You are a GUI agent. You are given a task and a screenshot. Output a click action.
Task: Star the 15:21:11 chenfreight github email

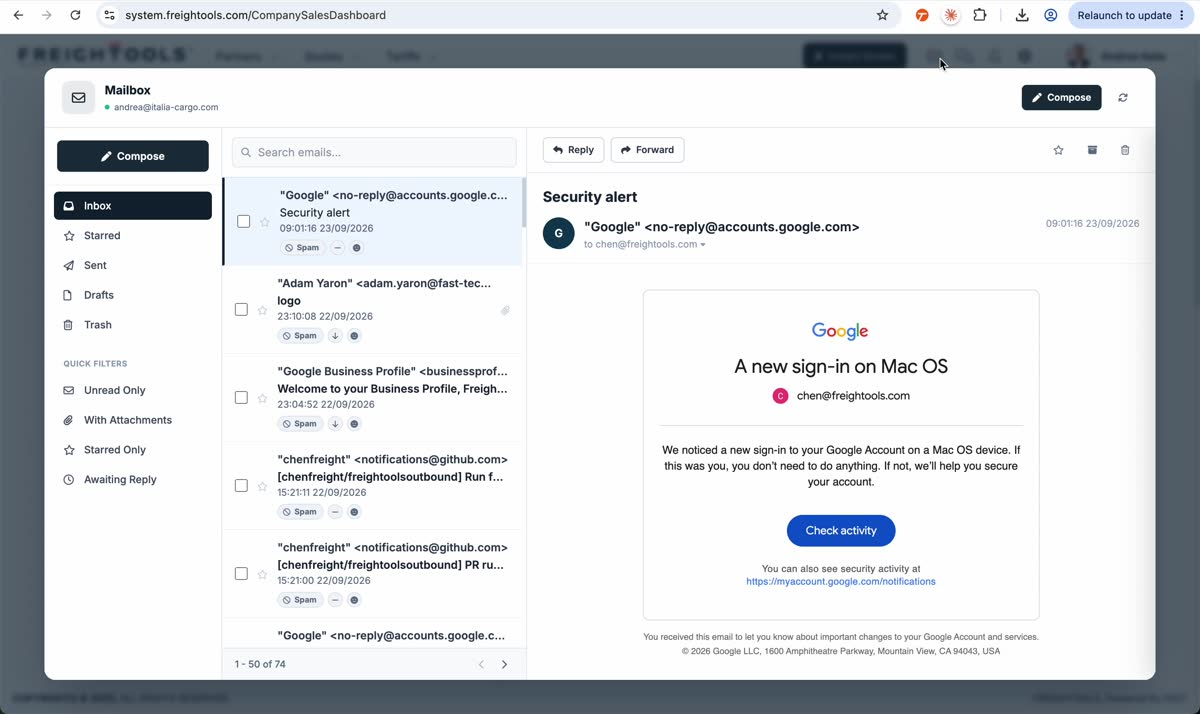coord(262,486)
